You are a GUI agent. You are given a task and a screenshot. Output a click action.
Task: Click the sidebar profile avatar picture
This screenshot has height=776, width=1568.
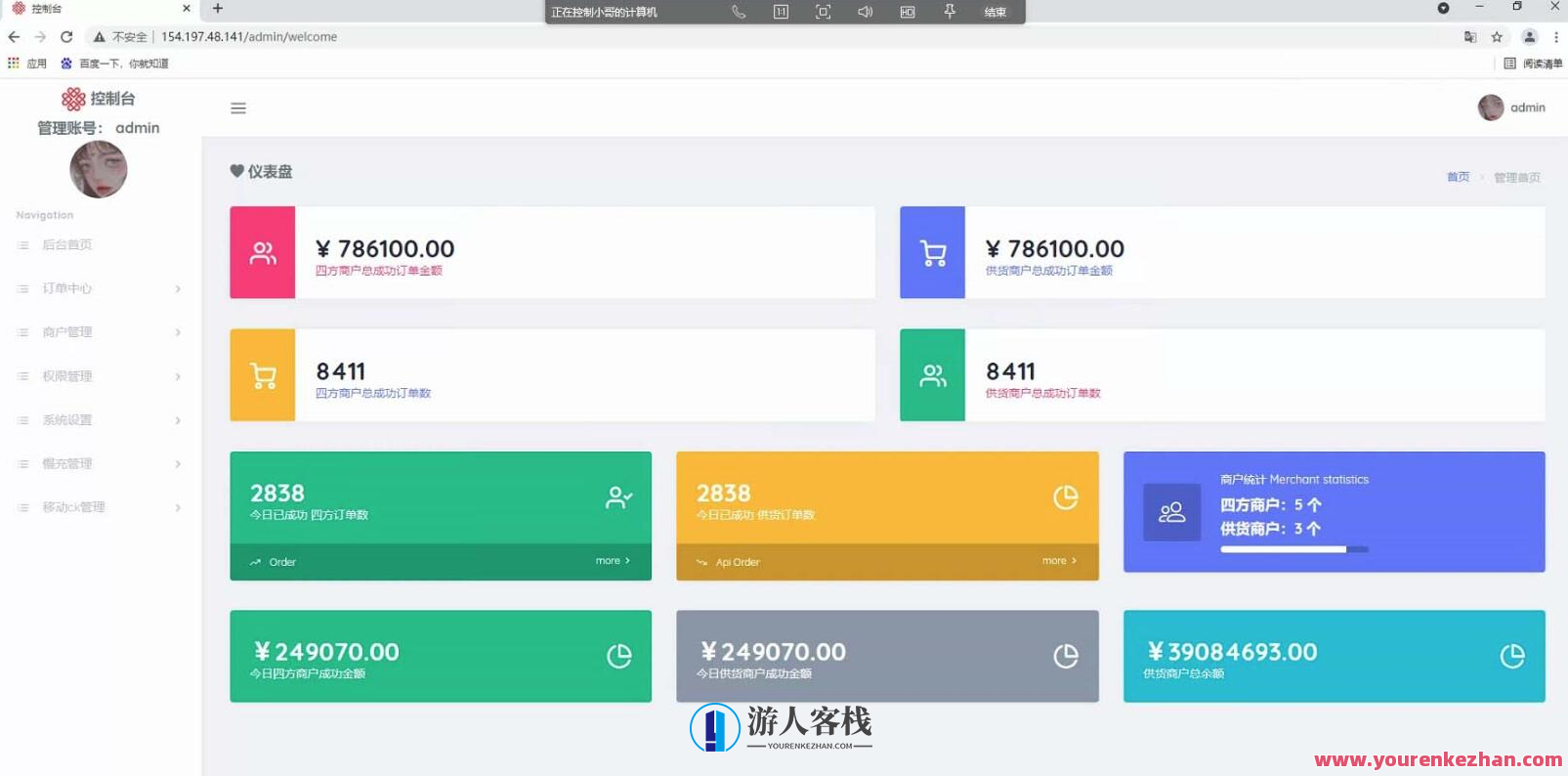coord(99,169)
